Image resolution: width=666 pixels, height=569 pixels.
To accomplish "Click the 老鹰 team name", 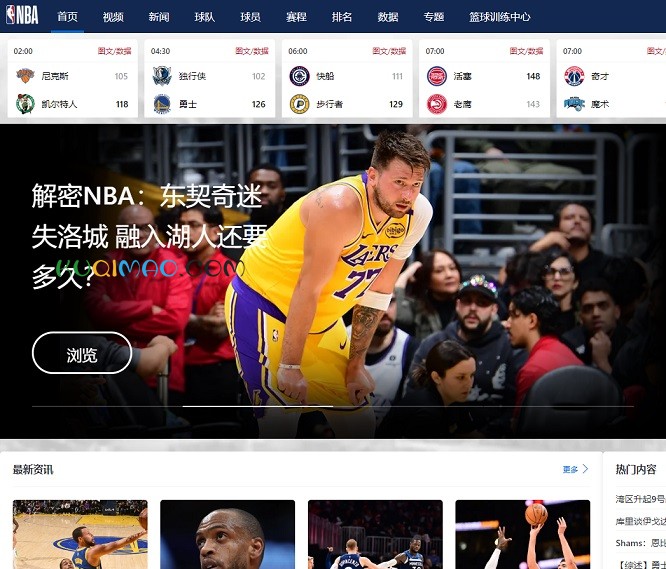I will coord(462,104).
